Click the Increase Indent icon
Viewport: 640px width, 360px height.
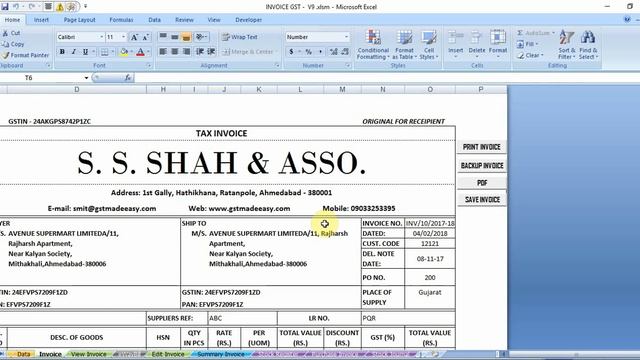pos(211,51)
